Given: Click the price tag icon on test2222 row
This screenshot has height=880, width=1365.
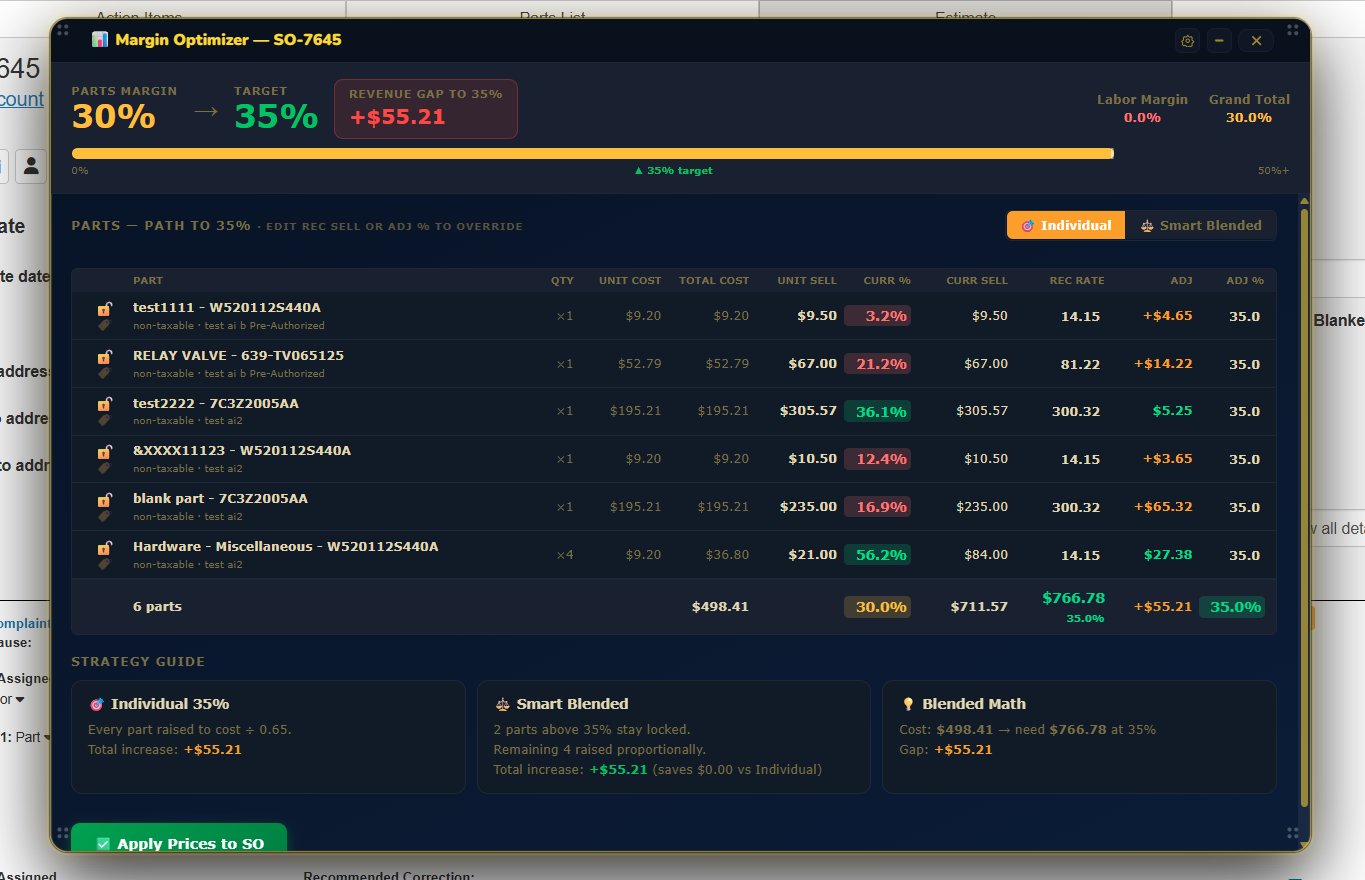Looking at the screenshot, I should (x=104, y=421).
